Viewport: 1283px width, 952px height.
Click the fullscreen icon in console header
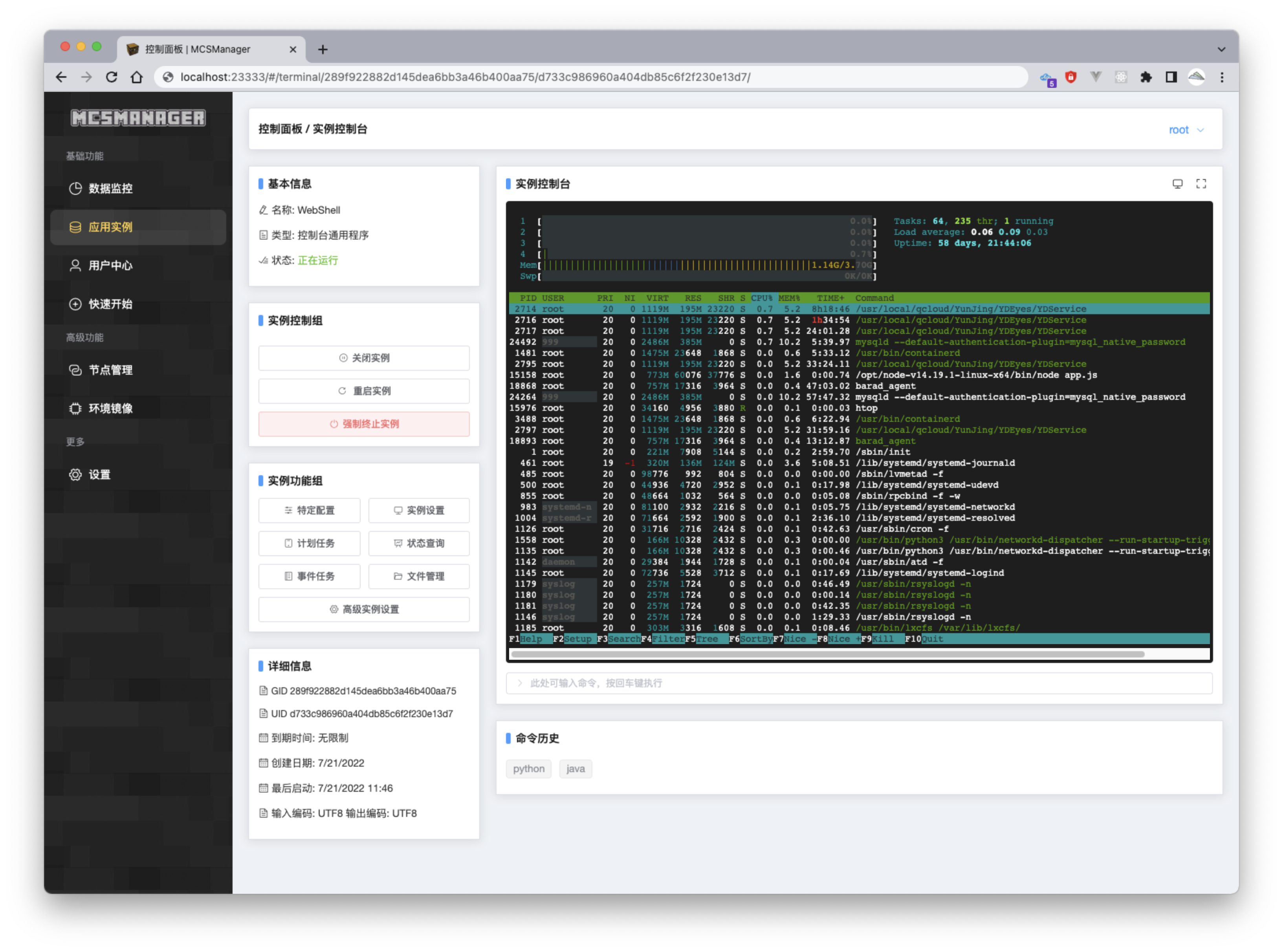click(1201, 184)
